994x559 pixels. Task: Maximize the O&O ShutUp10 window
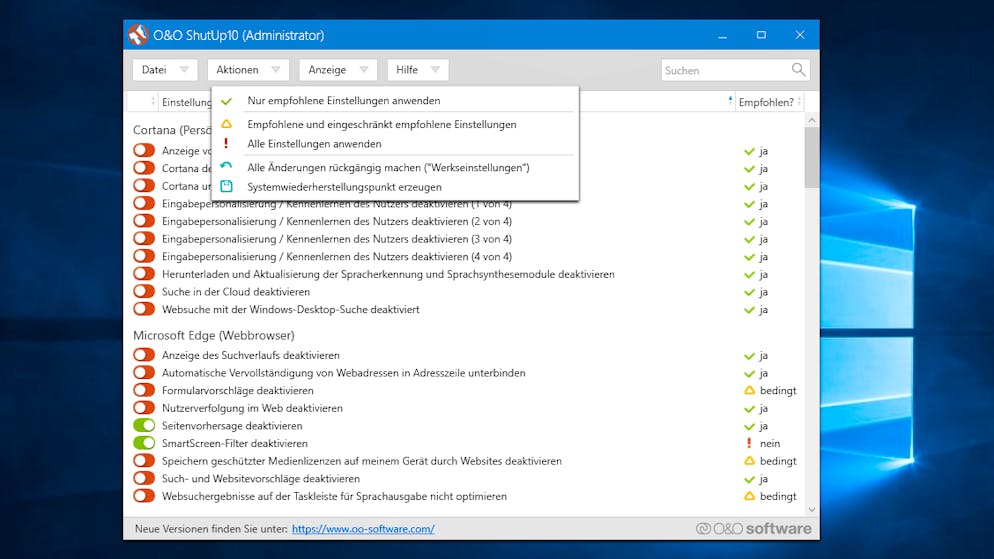click(761, 35)
